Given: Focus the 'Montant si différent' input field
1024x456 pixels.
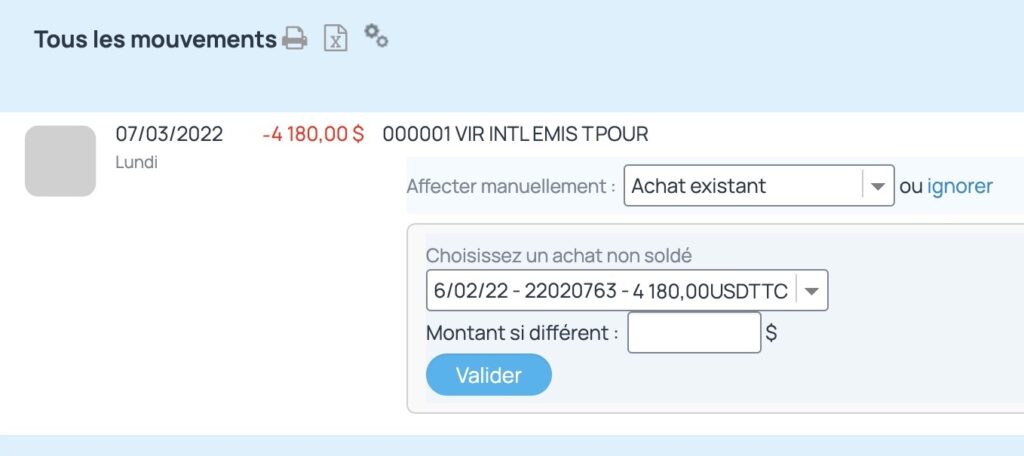Looking at the screenshot, I should click(x=694, y=333).
